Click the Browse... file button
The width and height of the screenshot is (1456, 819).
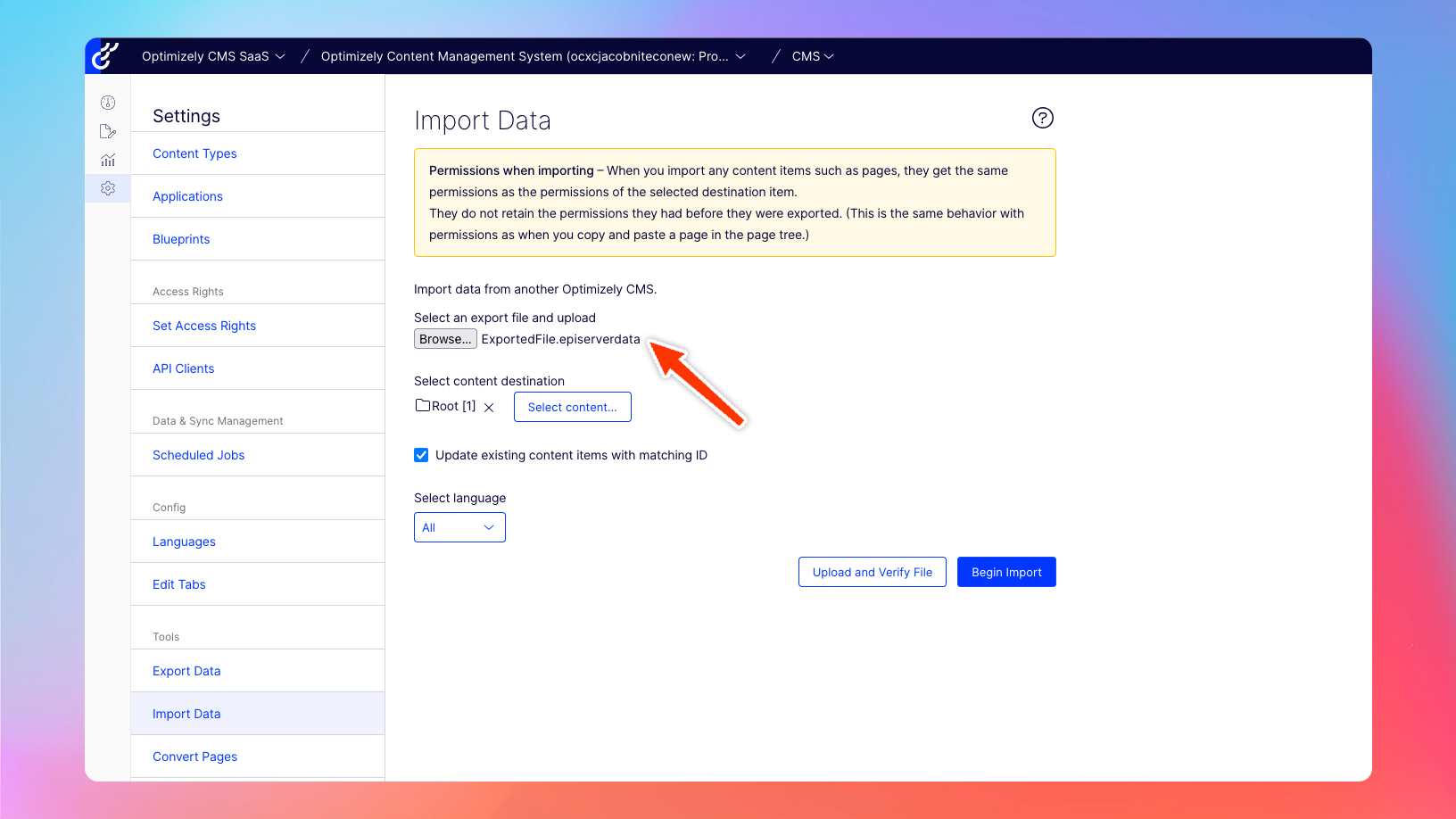(445, 339)
